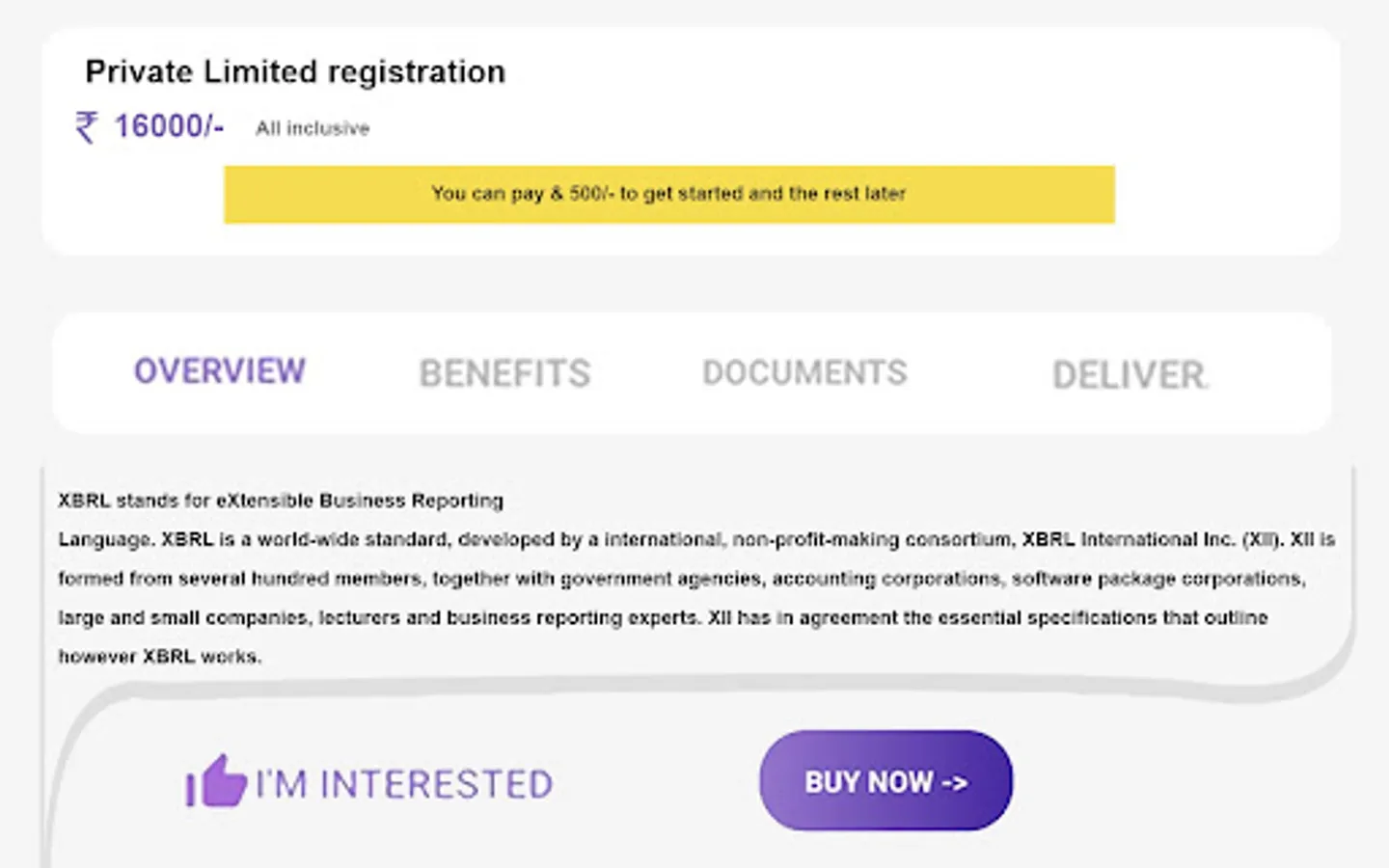Click the rupee currency symbol icon
1389x868 pixels.
(x=87, y=127)
